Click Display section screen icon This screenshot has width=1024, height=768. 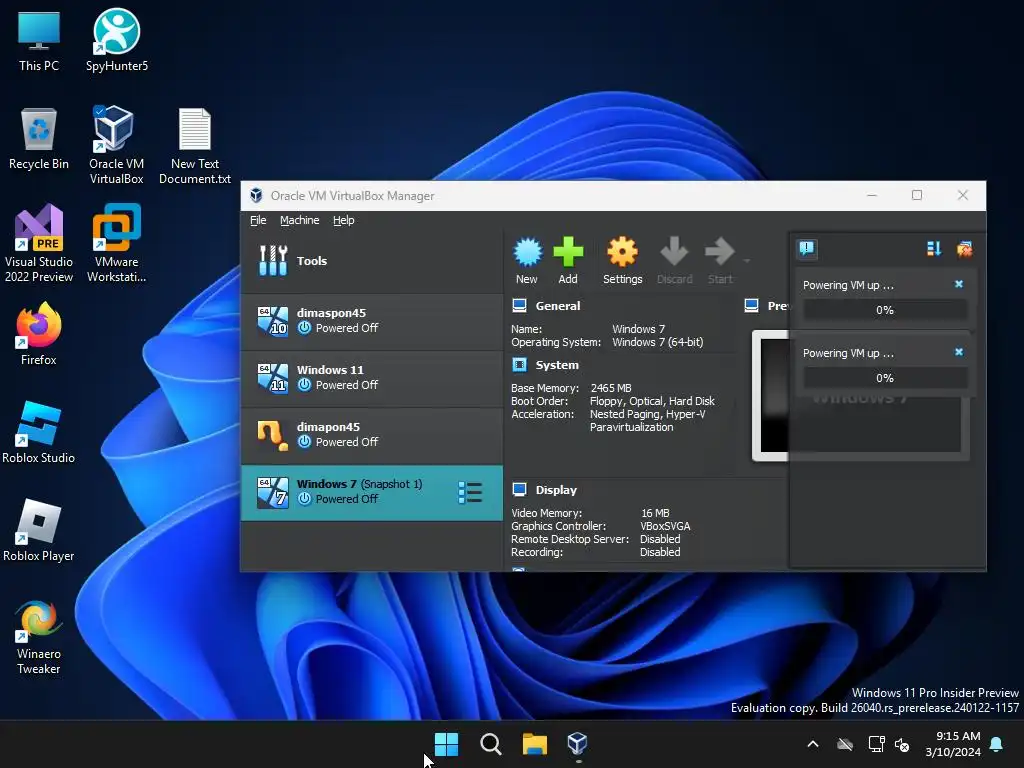click(x=520, y=490)
